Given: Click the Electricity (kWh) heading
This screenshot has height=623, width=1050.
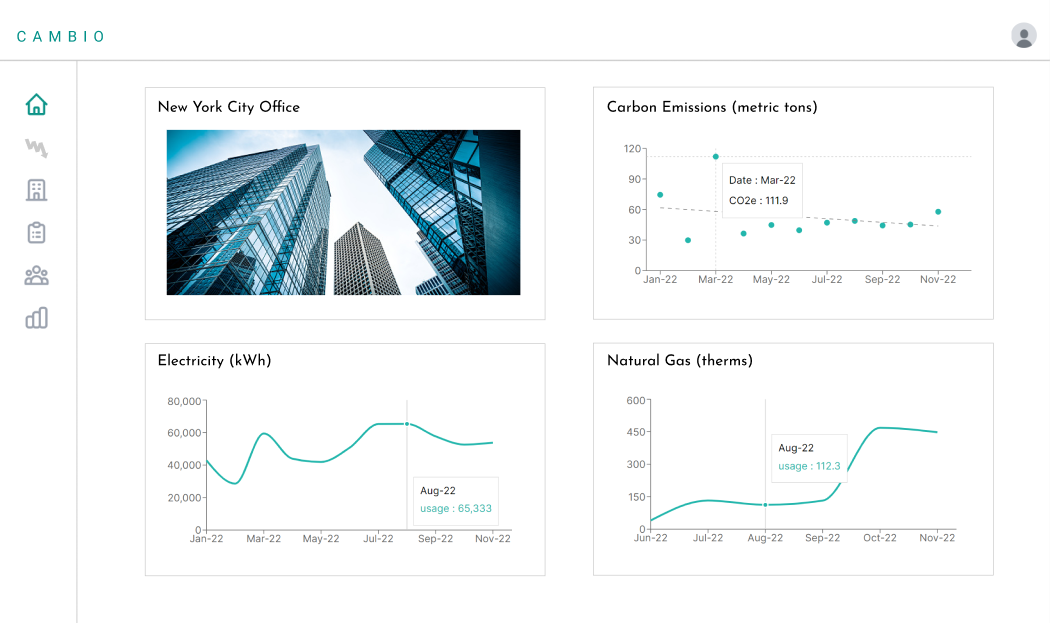Looking at the screenshot, I should coord(214,360).
